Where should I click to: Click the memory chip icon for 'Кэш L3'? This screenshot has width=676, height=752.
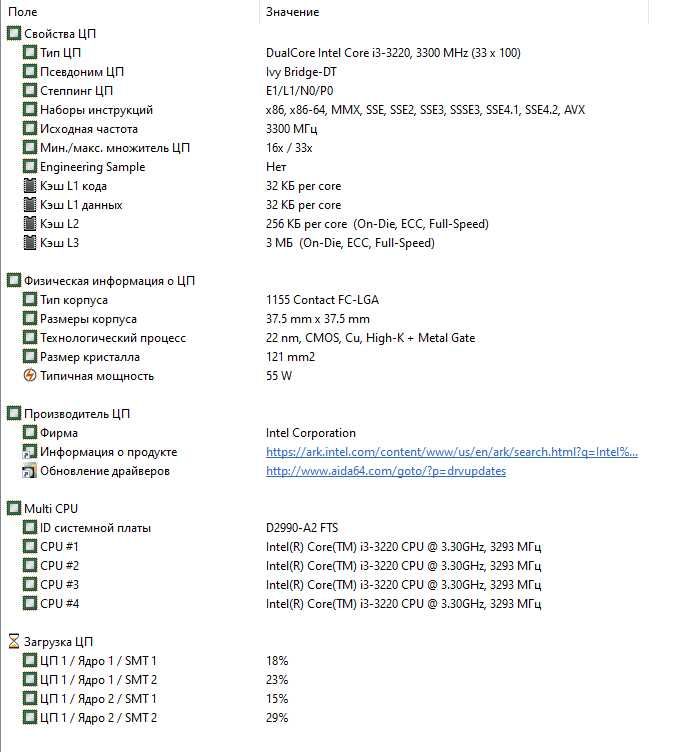(30, 243)
